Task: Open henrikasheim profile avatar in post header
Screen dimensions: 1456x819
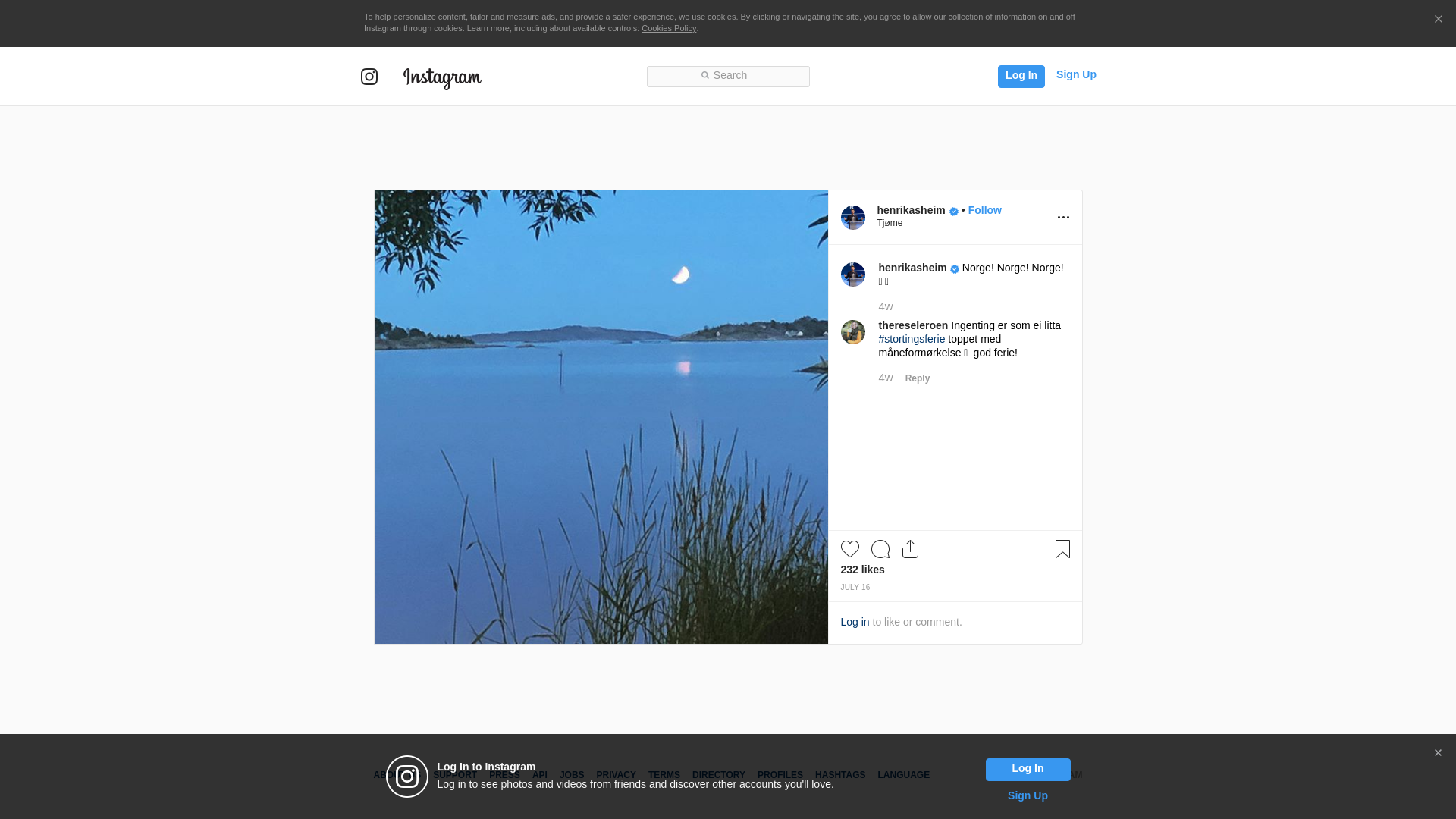Action: pos(853,218)
